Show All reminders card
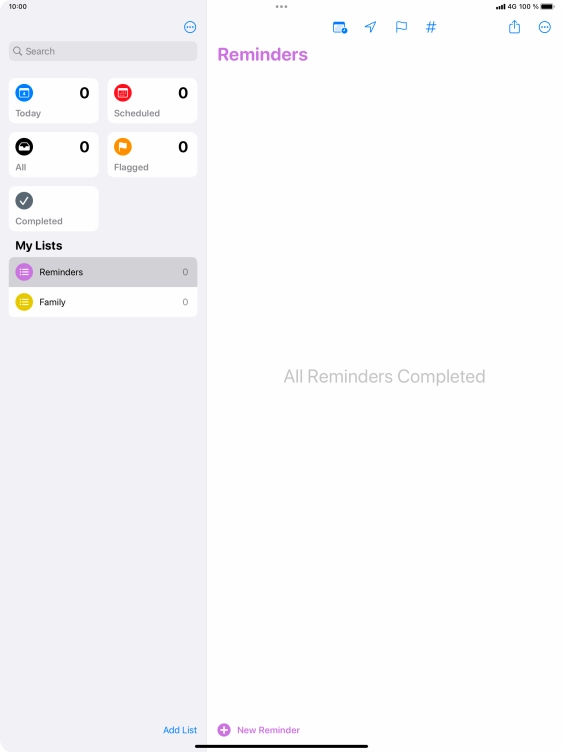The image size is (563, 752). point(54,155)
